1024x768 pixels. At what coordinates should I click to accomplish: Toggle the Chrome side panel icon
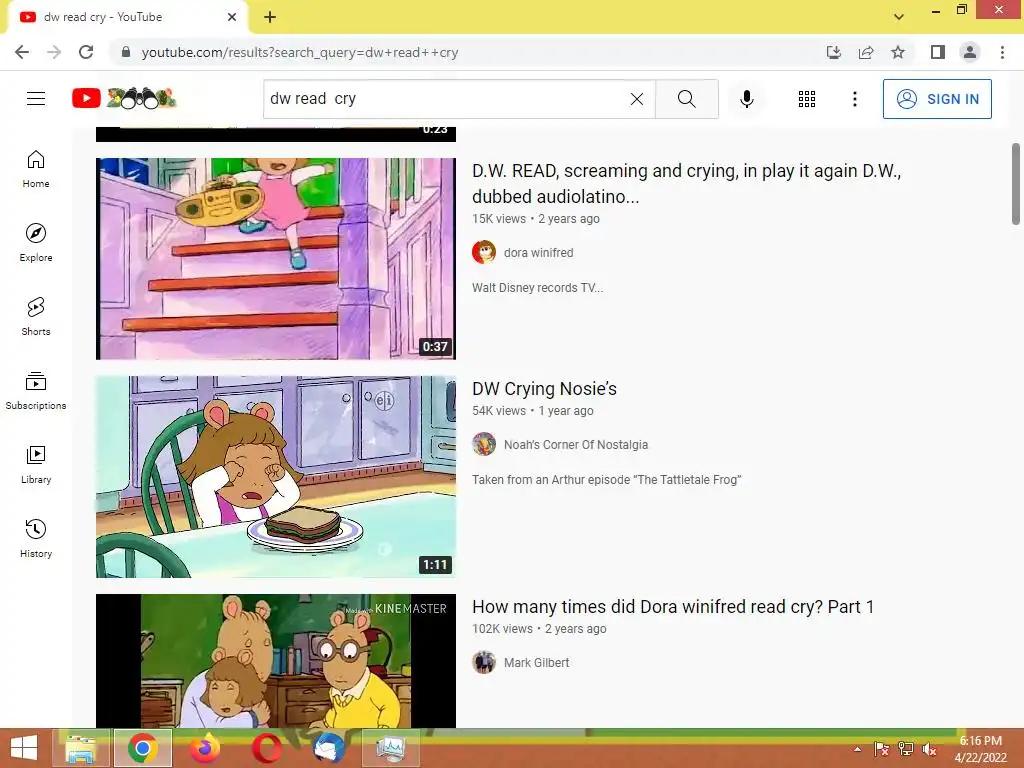pyautogui.click(x=938, y=52)
